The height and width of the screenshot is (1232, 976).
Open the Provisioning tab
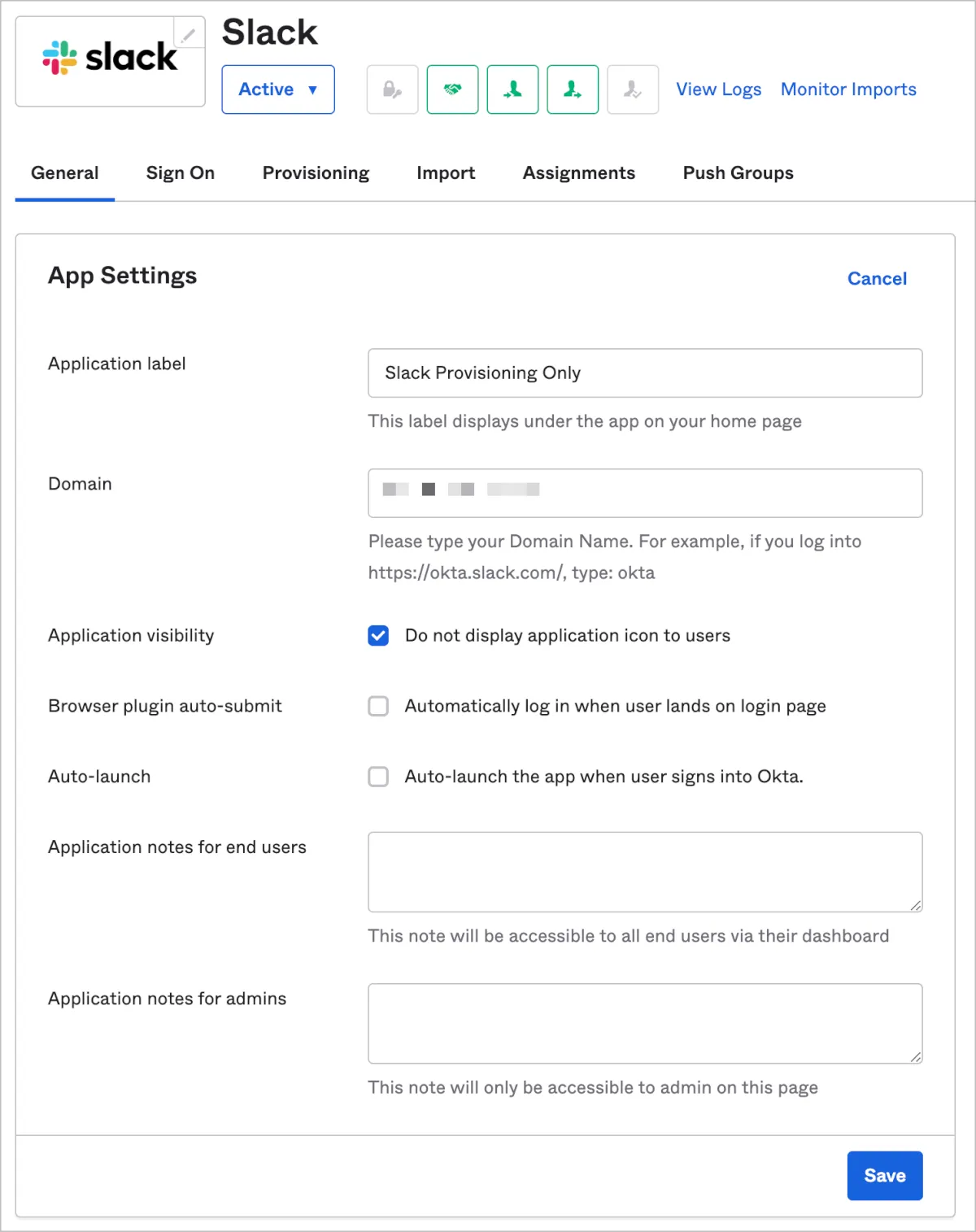(x=316, y=173)
